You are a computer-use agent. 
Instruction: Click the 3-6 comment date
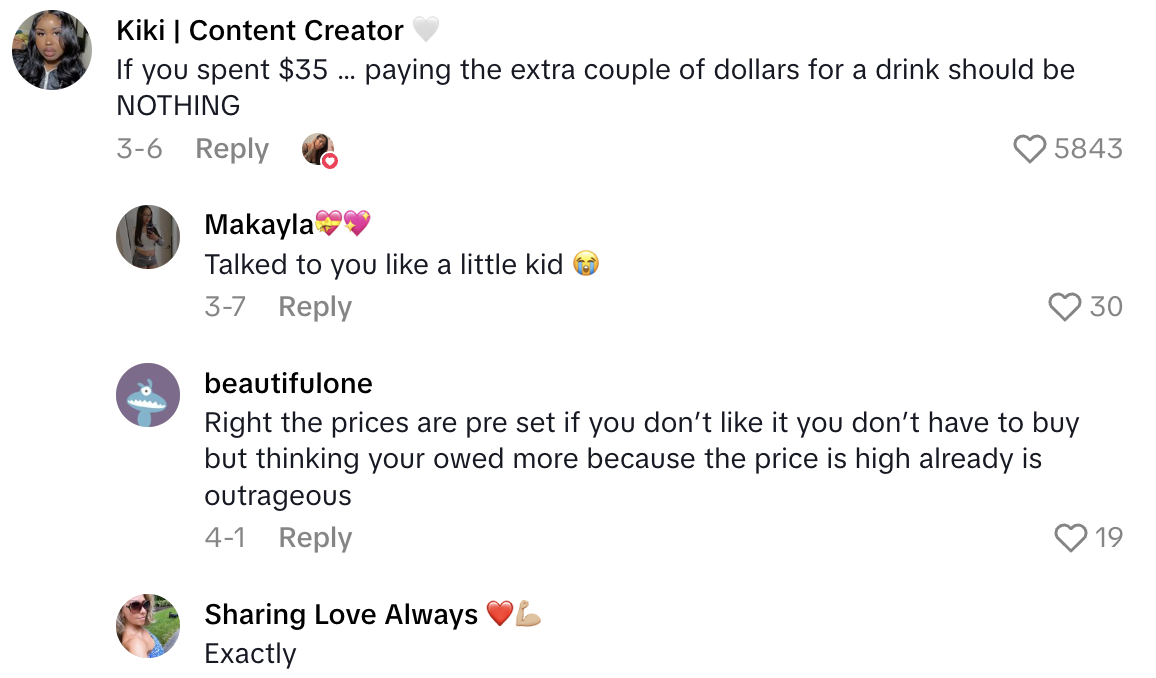click(139, 149)
